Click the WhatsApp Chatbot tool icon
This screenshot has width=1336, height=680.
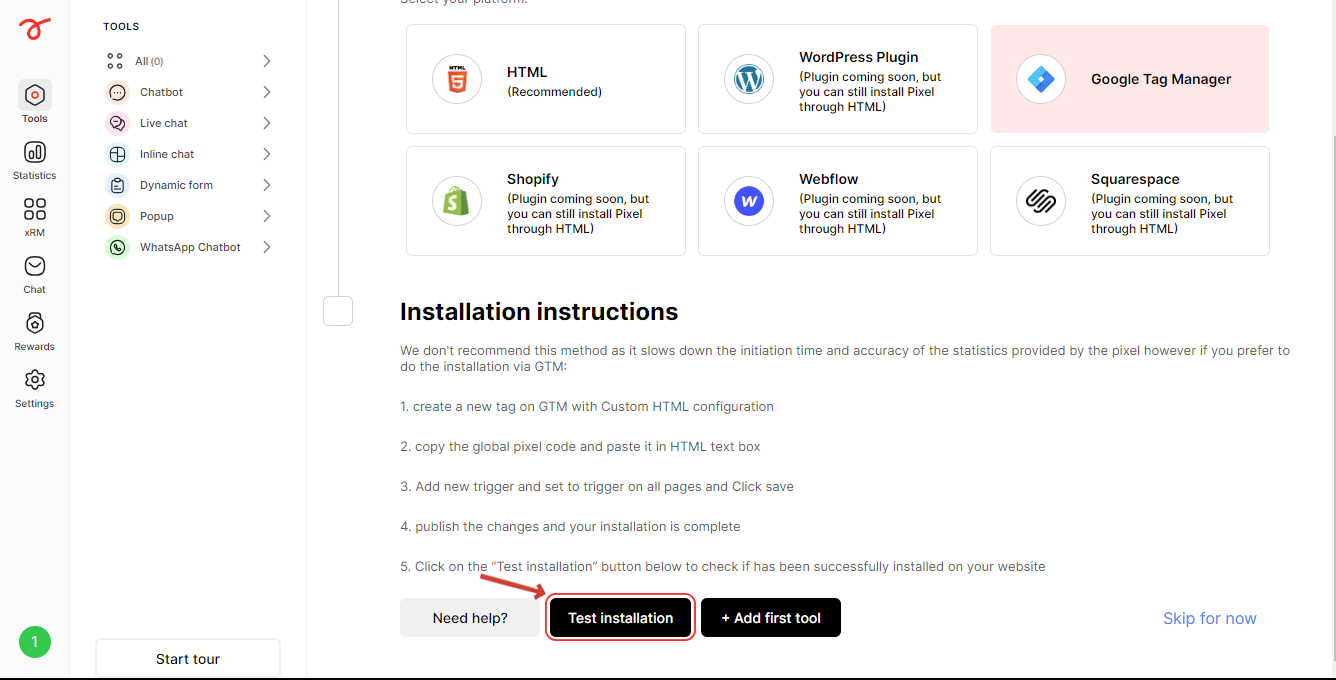coord(118,247)
